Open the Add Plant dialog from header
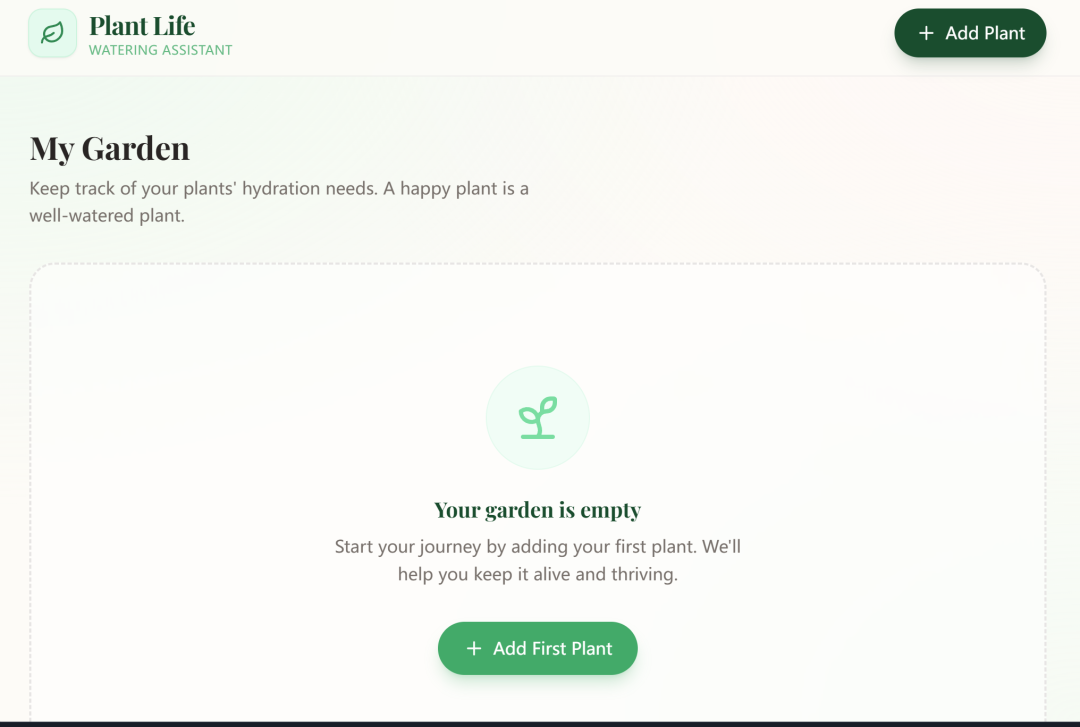The height and width of the screenshot is (727, 1080). coord(970,33)
